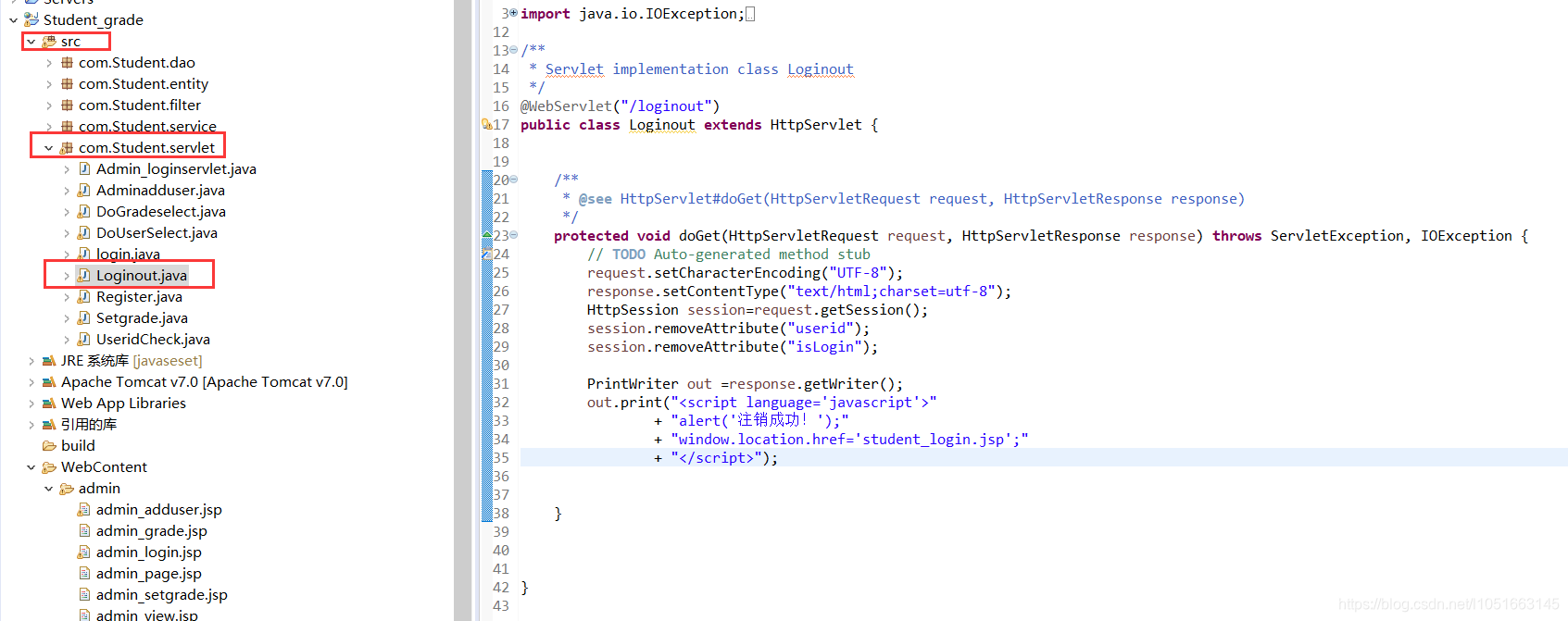1568x621 pixels.
Task: Select com.Student.service package label
Action: pos(147,127)
